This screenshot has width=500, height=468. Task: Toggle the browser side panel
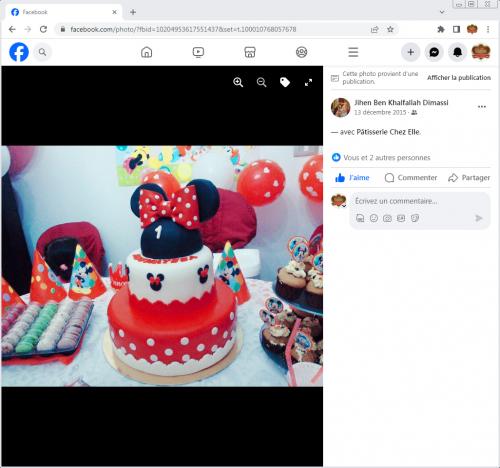coord(456,29)
